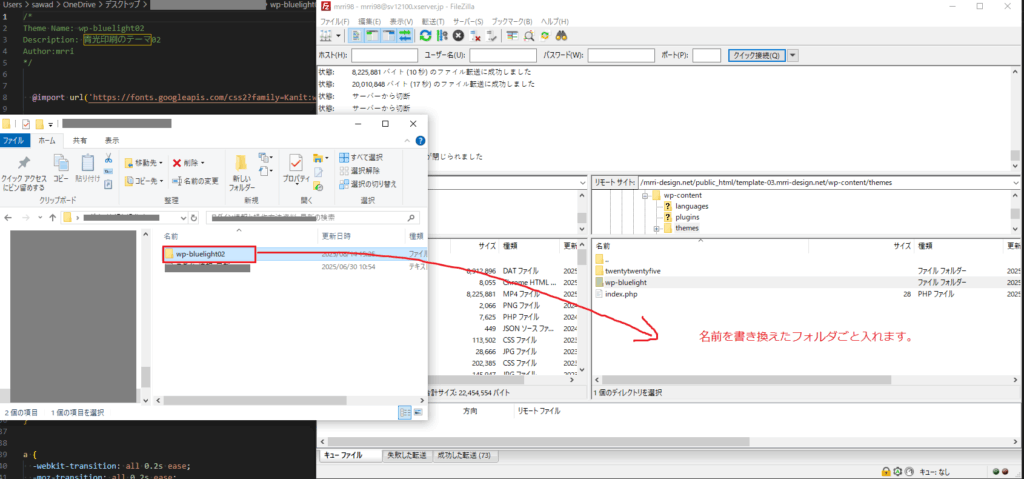Click the ホスト(H) input field
Viewport: 1024px width, 479px height.
384,55
